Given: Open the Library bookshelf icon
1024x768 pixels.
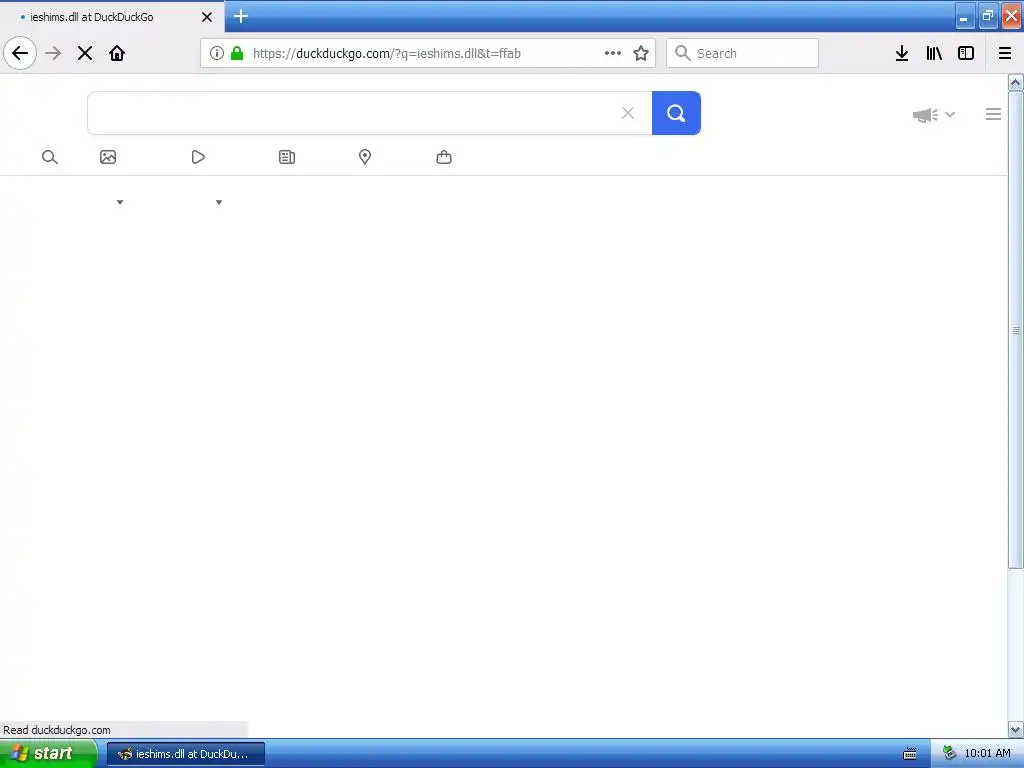Looking at the screenshot, I should click(x=934, y=53).
